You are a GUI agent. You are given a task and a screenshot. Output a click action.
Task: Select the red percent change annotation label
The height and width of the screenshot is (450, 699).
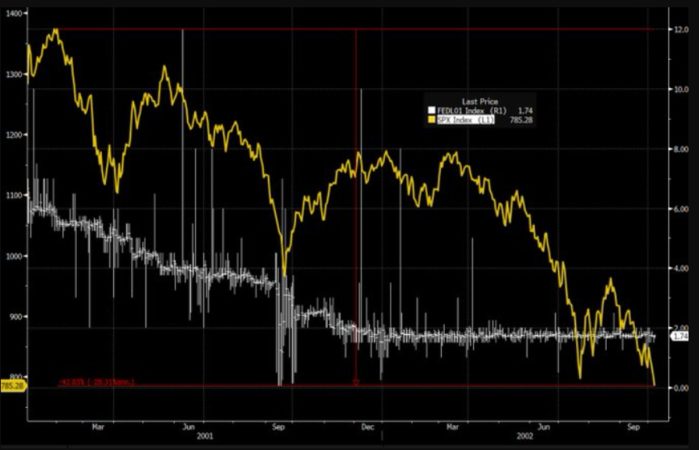click(95, 382)
